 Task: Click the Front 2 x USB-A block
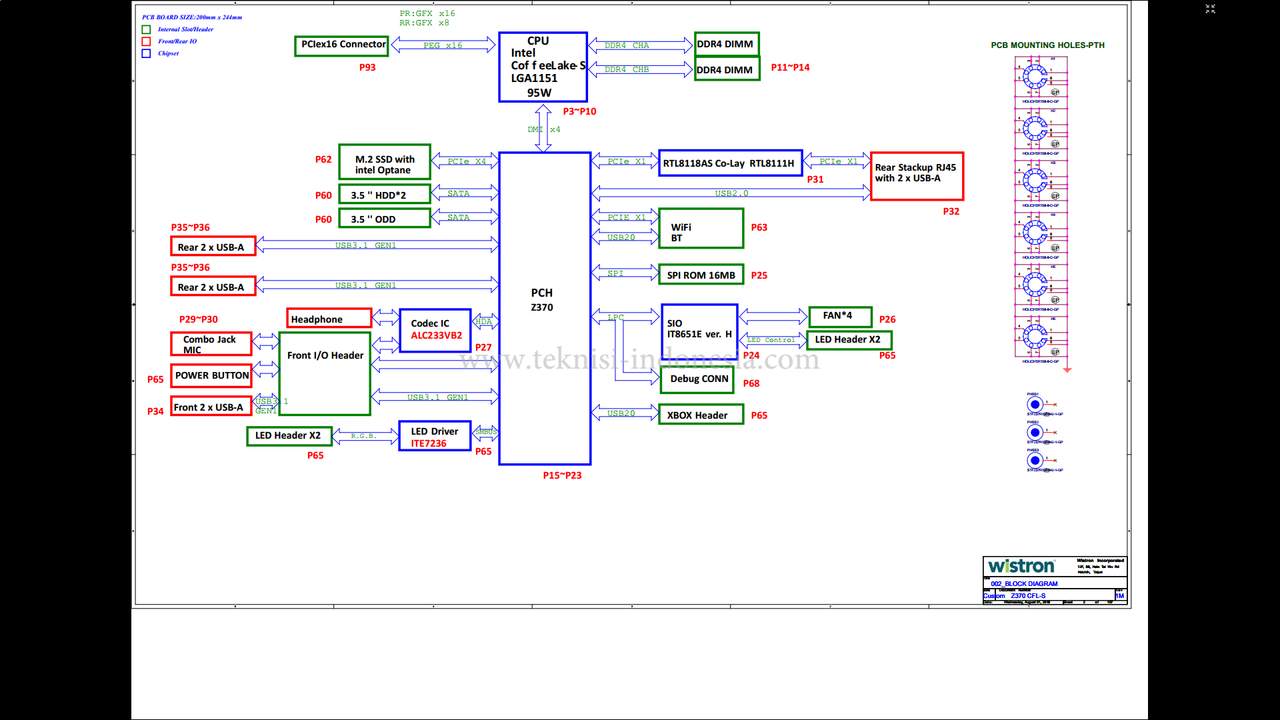click(211, 407)
